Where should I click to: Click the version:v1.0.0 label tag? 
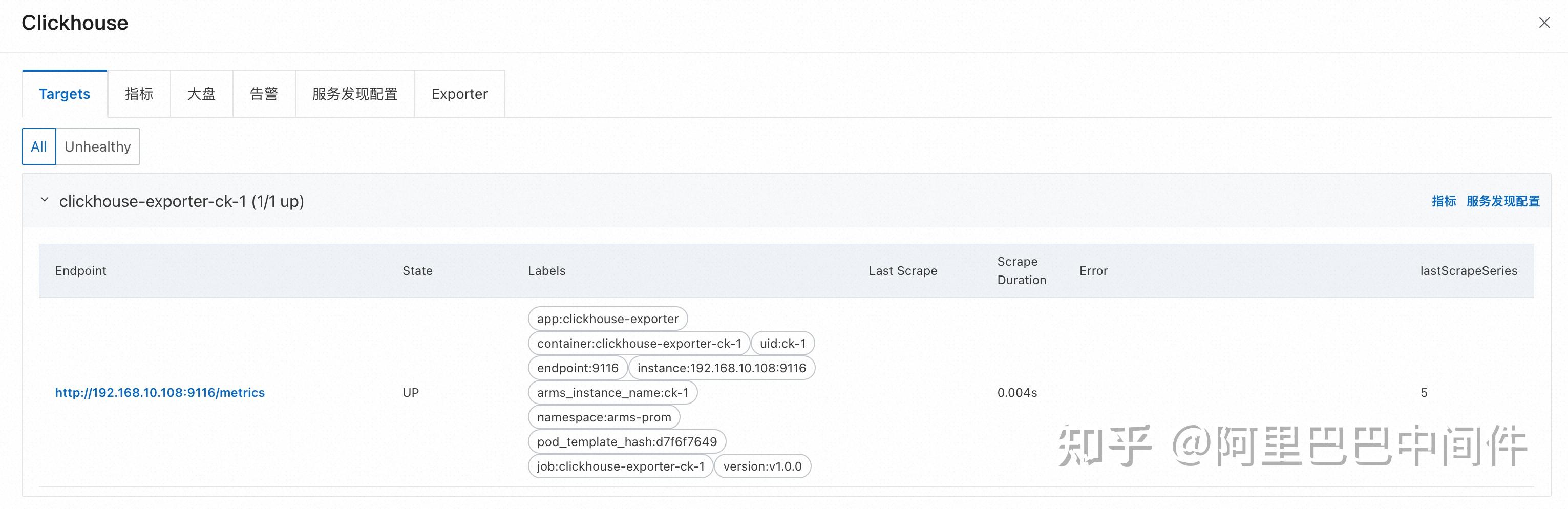762,466
